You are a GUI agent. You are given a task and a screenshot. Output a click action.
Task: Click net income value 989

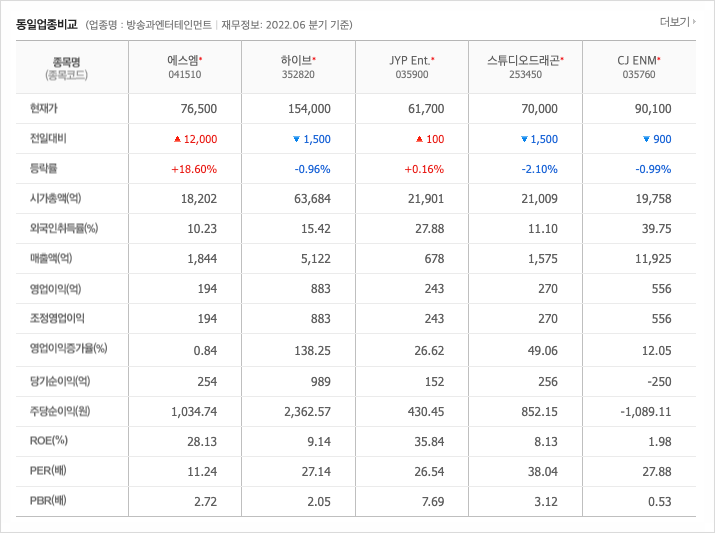(321, 382)
